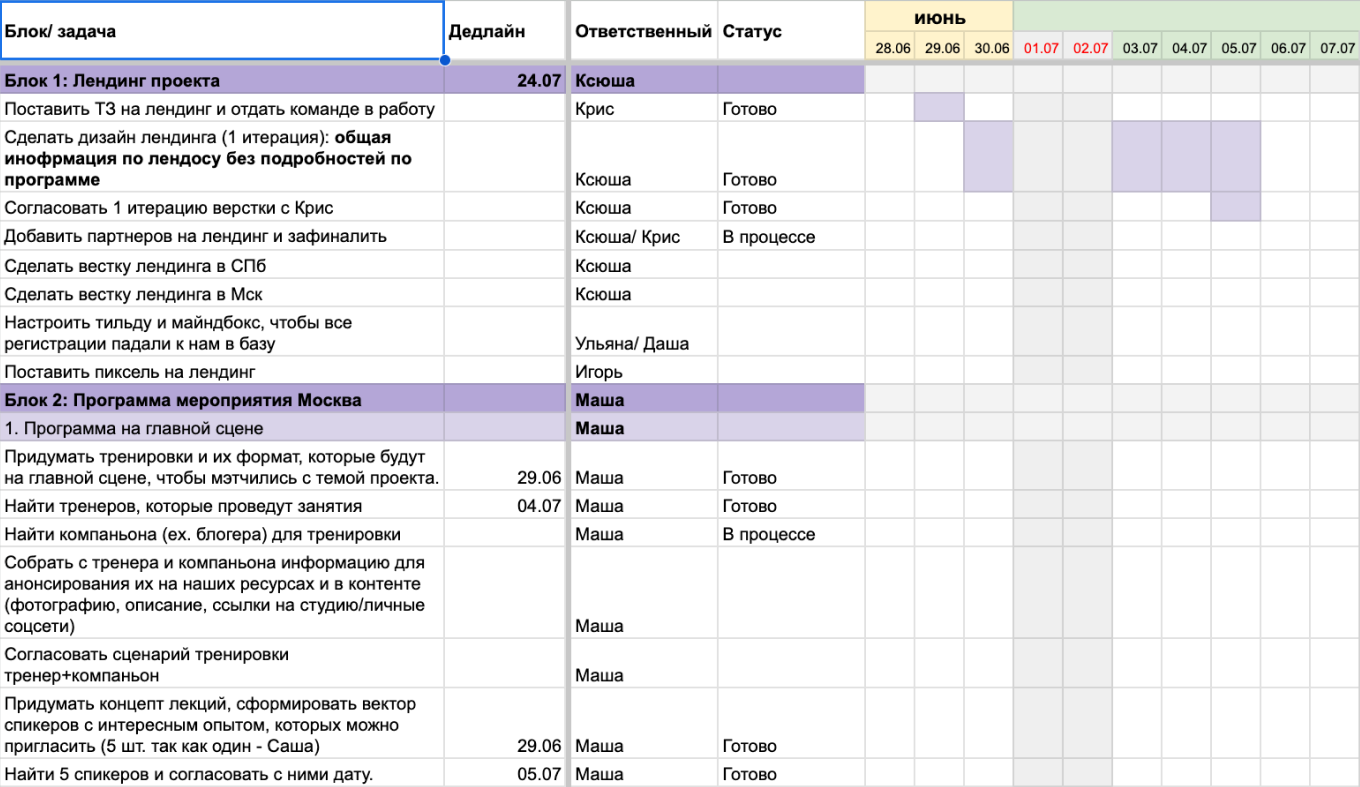Click the "Сделать дизайн лендинга (1 итерация)" task
This screenshot has height=787, width=1360.
coord(222,158)
